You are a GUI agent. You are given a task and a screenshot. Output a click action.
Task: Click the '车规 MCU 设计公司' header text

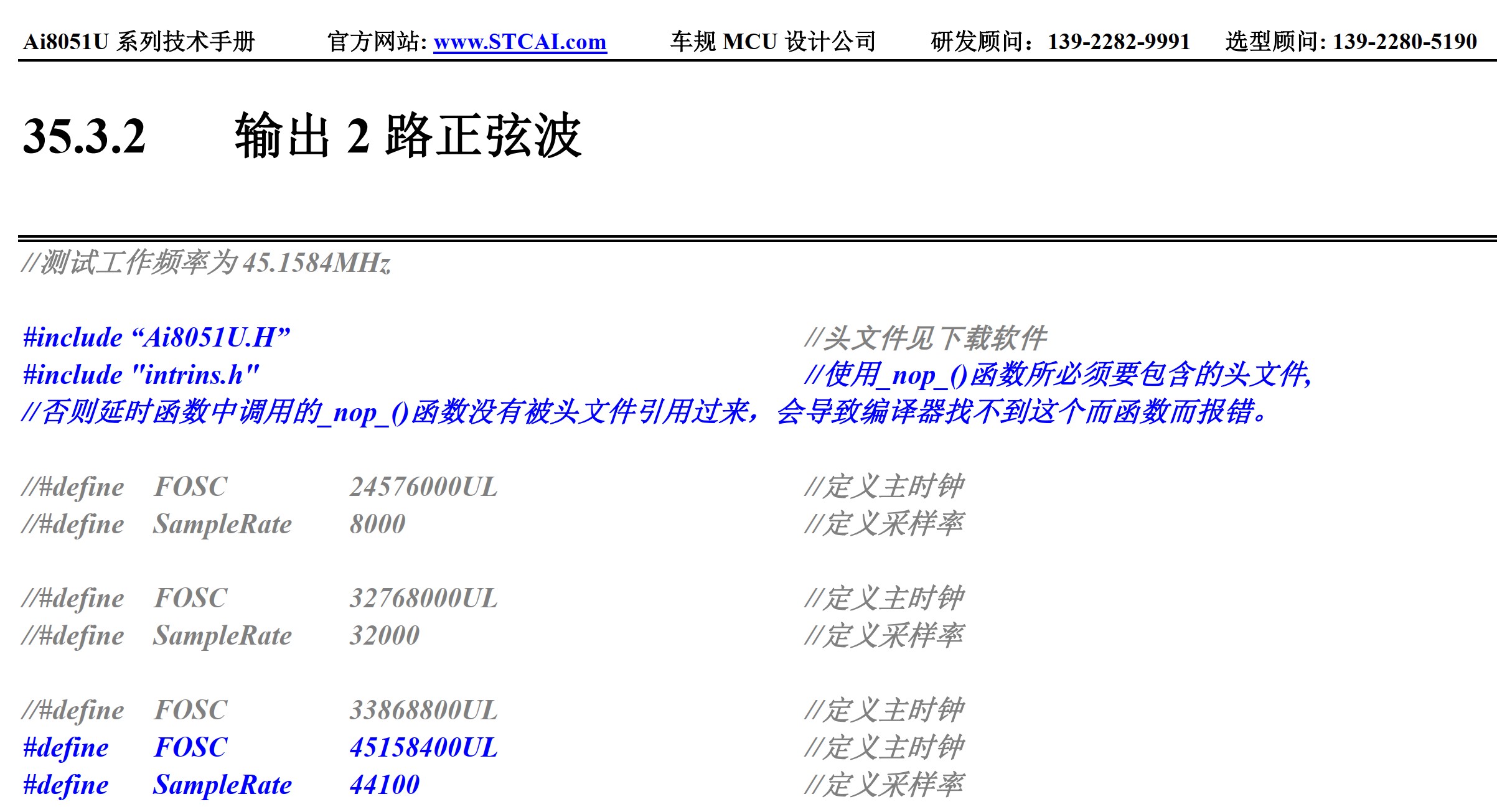pos(773,42)
